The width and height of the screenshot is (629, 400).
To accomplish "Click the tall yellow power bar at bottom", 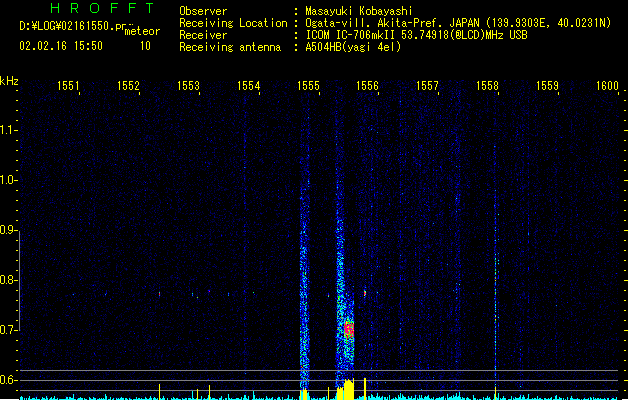I will tap(349, 389).
